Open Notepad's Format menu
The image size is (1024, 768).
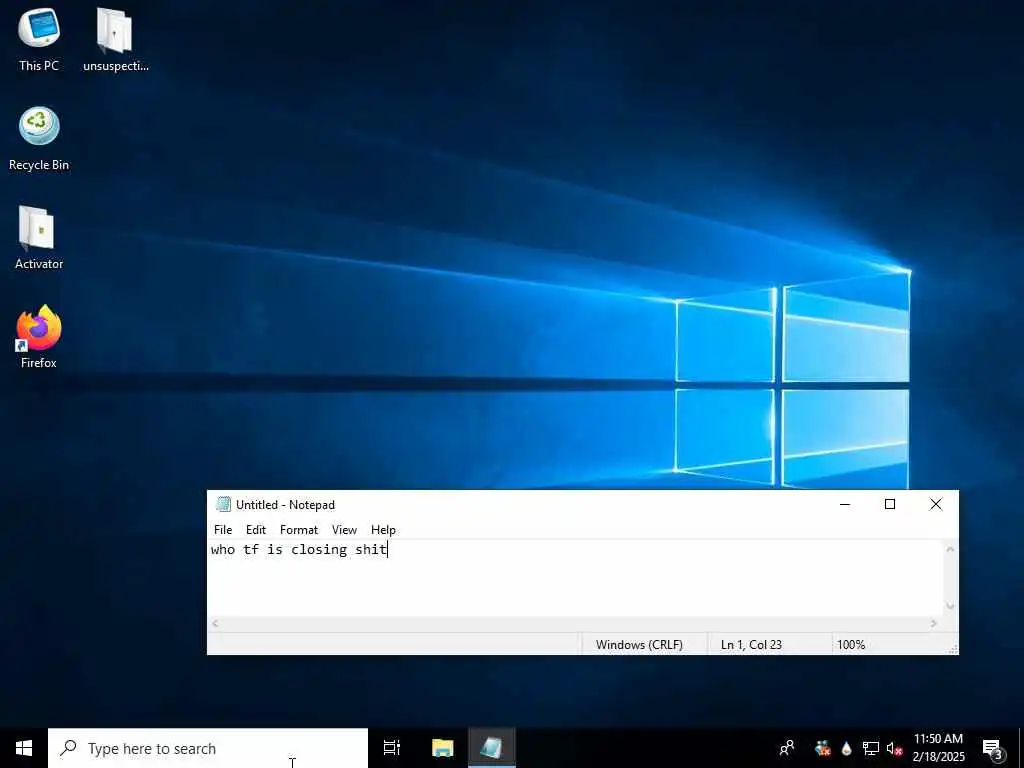298,530
